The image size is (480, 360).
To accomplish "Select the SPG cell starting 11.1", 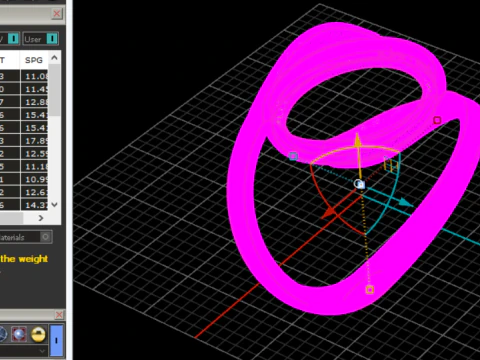I will 34,166.
